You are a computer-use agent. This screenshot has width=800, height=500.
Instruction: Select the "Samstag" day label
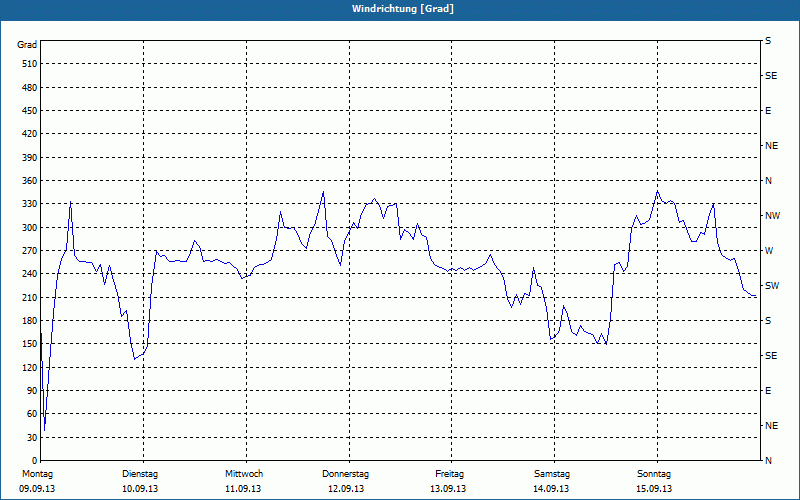(552, 474)
